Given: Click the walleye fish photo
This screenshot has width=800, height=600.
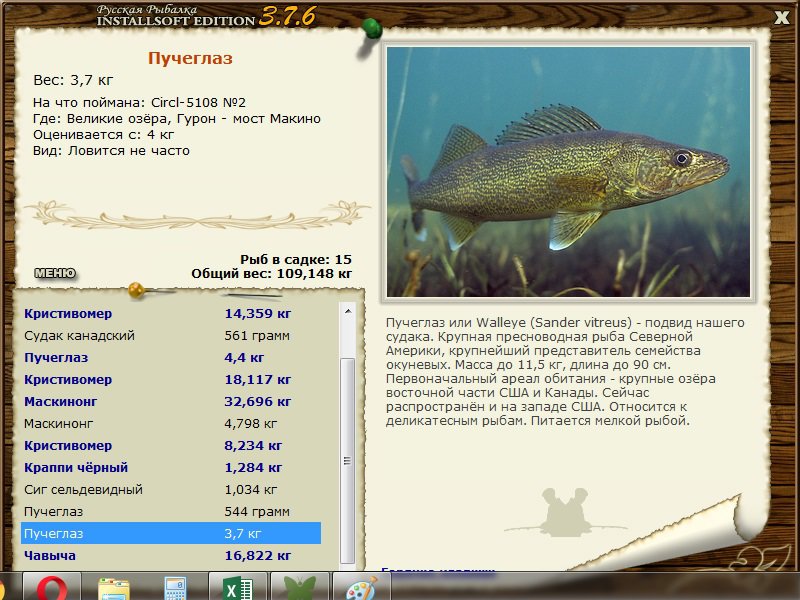Looking at the screenshot, I should [568, 172].
